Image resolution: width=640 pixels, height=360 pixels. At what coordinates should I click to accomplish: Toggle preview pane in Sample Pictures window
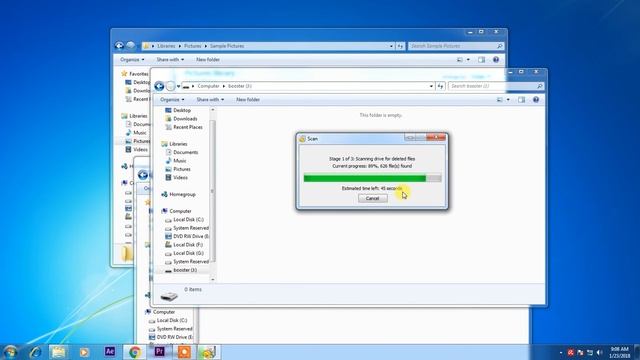[x=482, y=60]
